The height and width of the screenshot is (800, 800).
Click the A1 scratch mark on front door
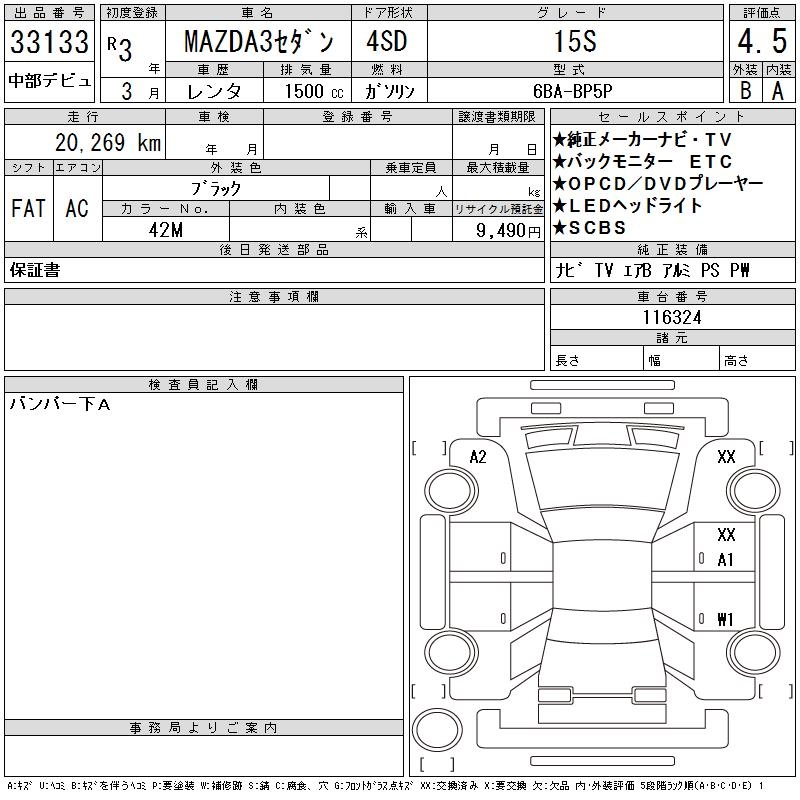725,560
